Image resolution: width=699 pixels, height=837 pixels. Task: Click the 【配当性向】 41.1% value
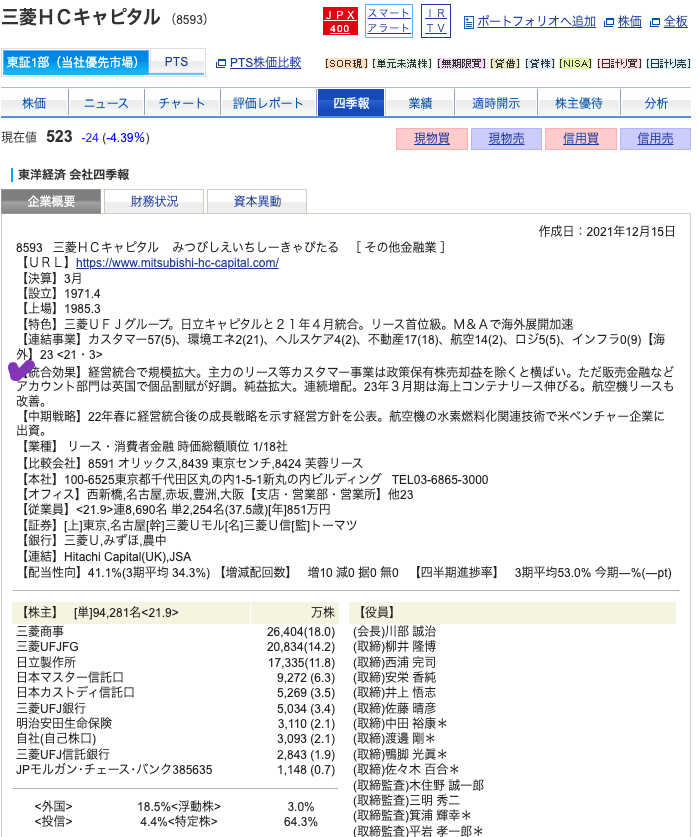113,573
